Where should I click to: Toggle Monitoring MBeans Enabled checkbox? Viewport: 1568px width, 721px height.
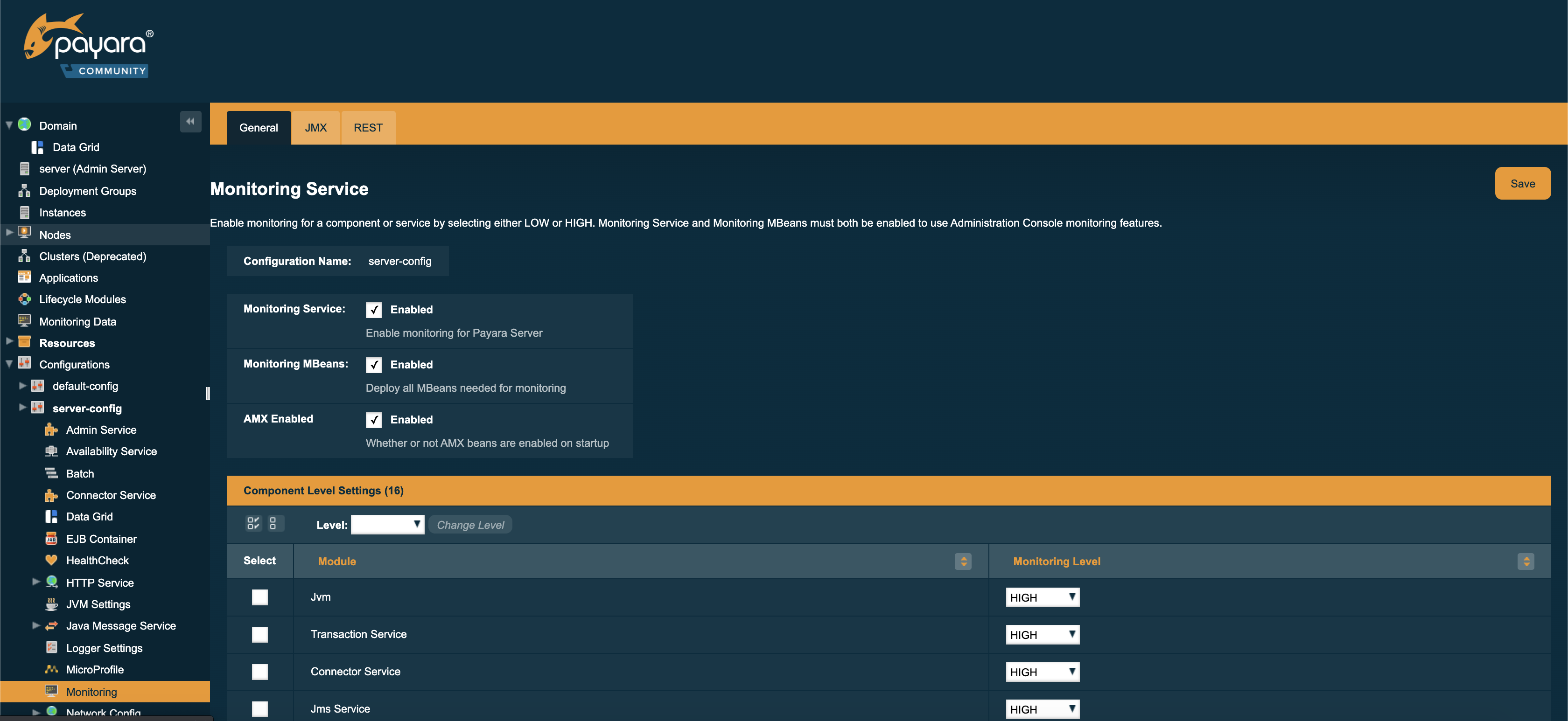coord(374,364)
